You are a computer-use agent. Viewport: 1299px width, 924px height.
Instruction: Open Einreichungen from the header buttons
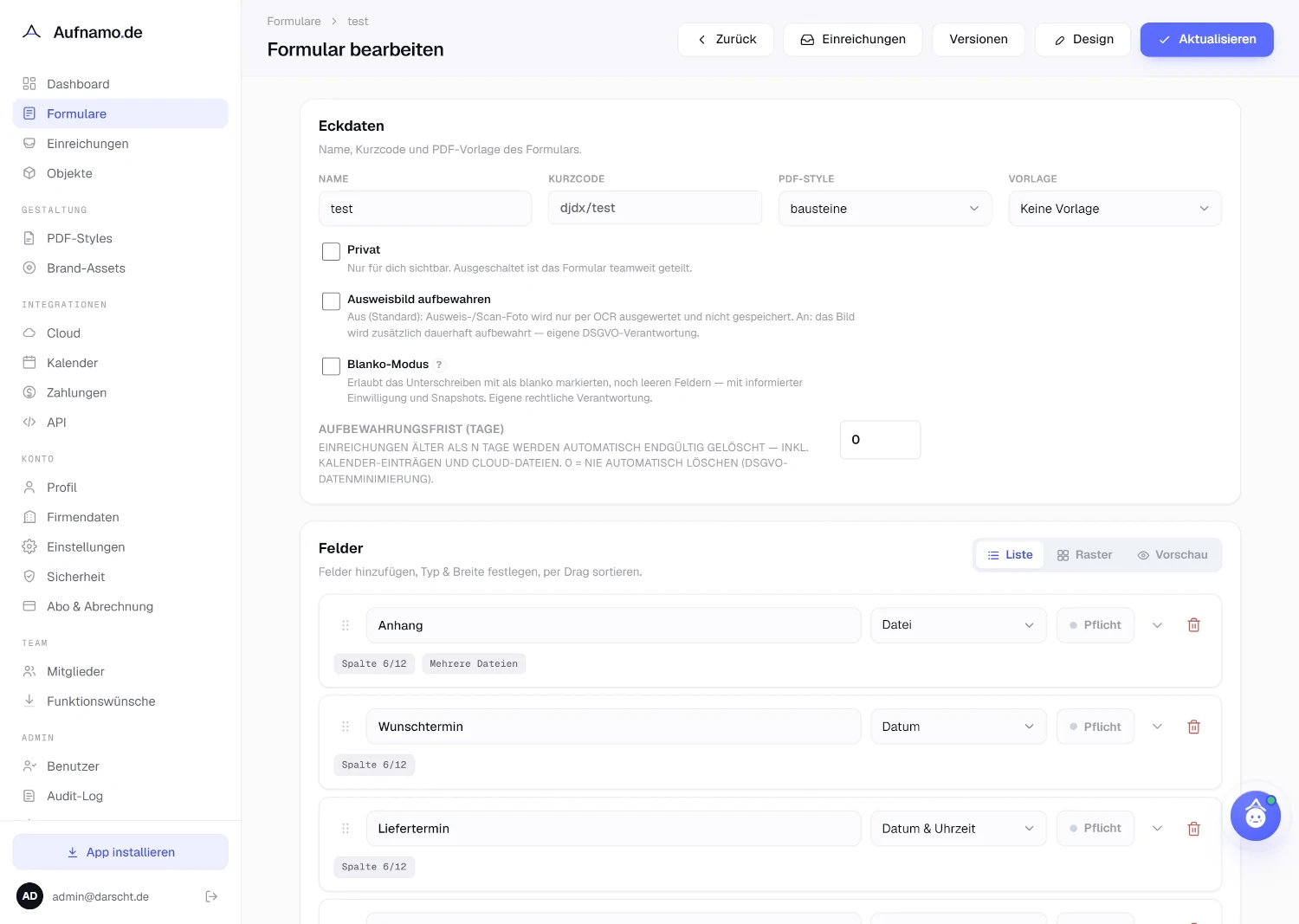(x=852, y=40)
